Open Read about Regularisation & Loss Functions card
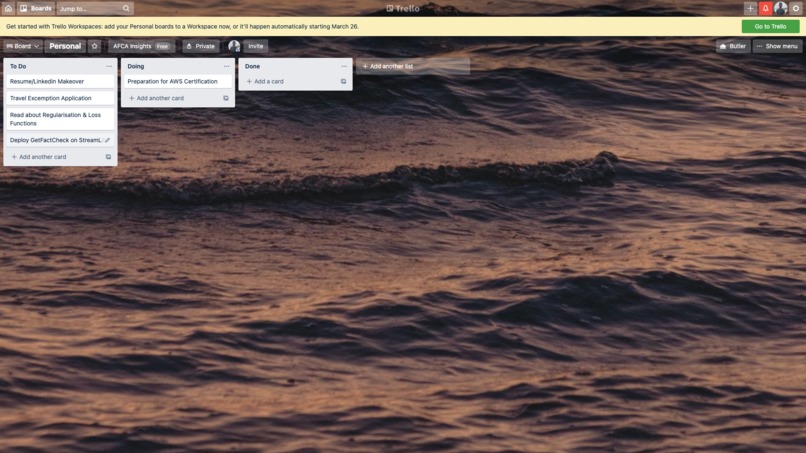This screenshot has height=453, width=806. tap(60, 119)
